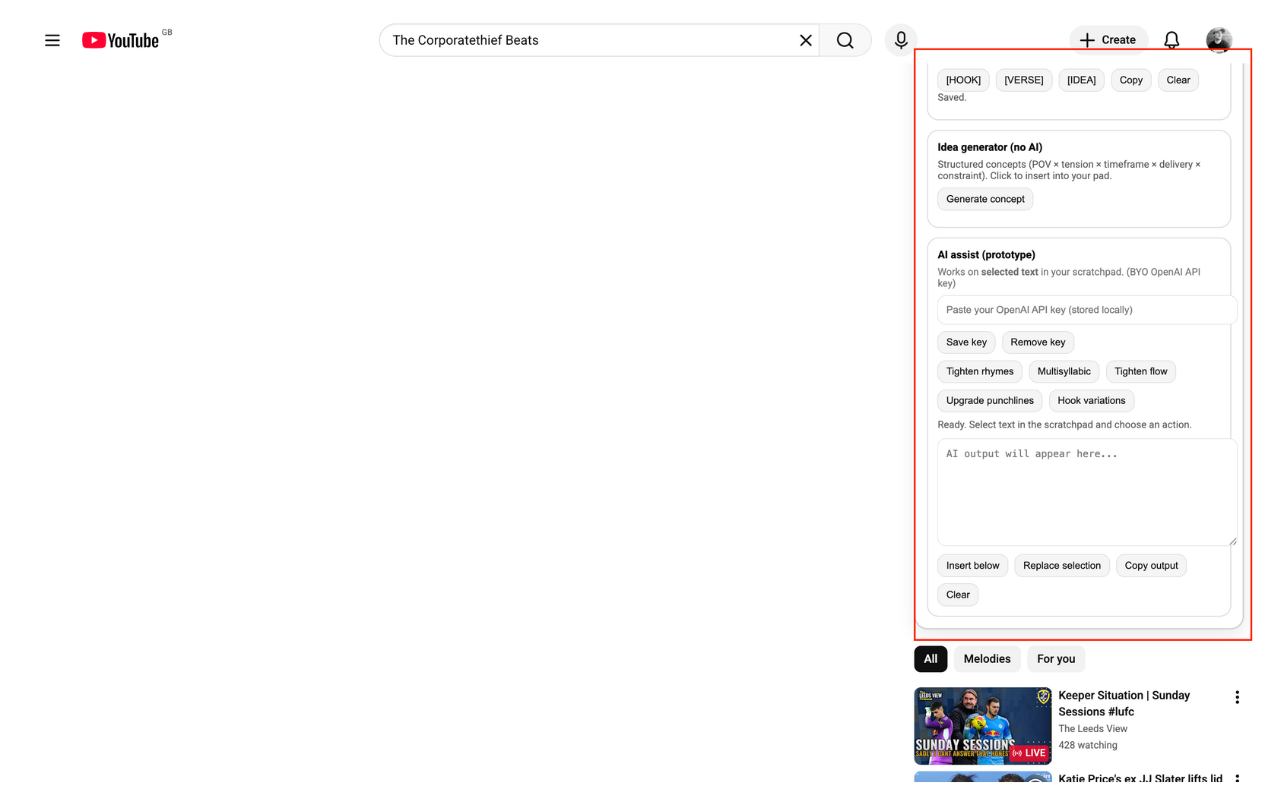Image resolution: width=1280 pixels, height=800 pixels.
Task: Click Generate concept
Action: [x=985, y=199]
